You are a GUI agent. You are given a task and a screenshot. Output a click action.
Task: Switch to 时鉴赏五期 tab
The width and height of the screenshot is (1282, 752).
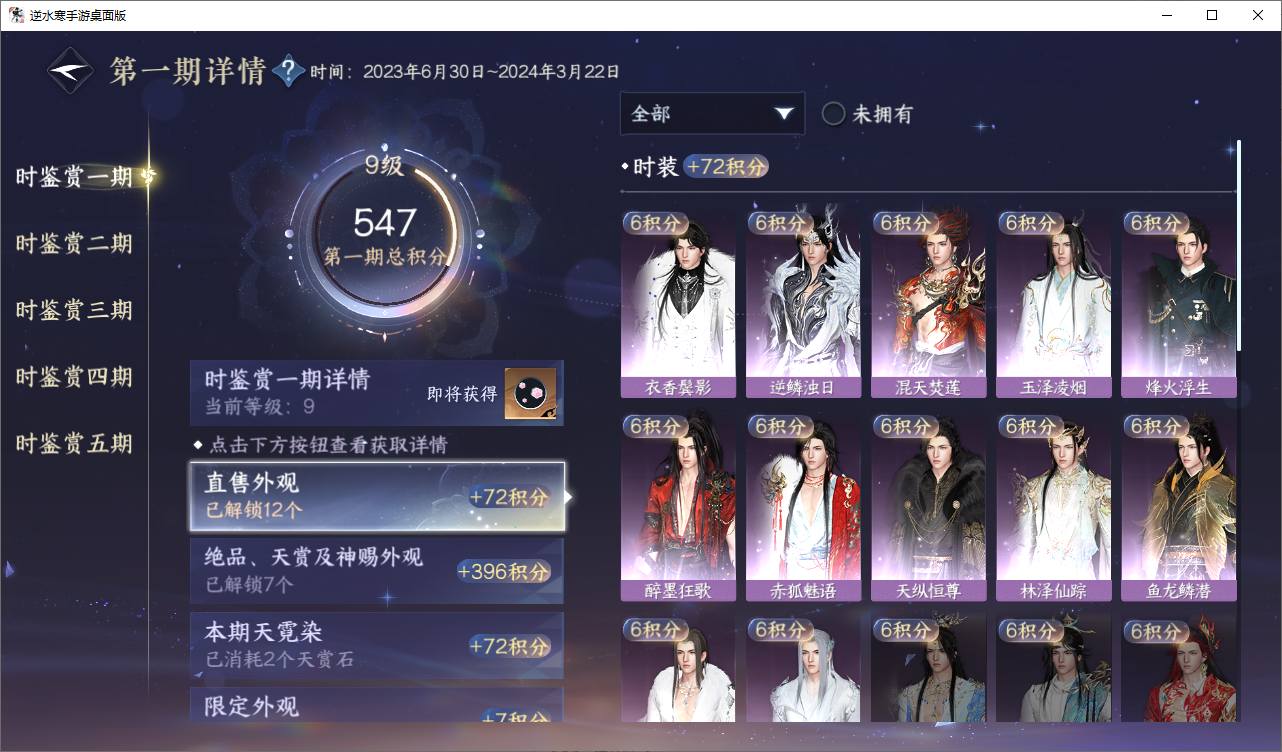[x=74, y=444]
